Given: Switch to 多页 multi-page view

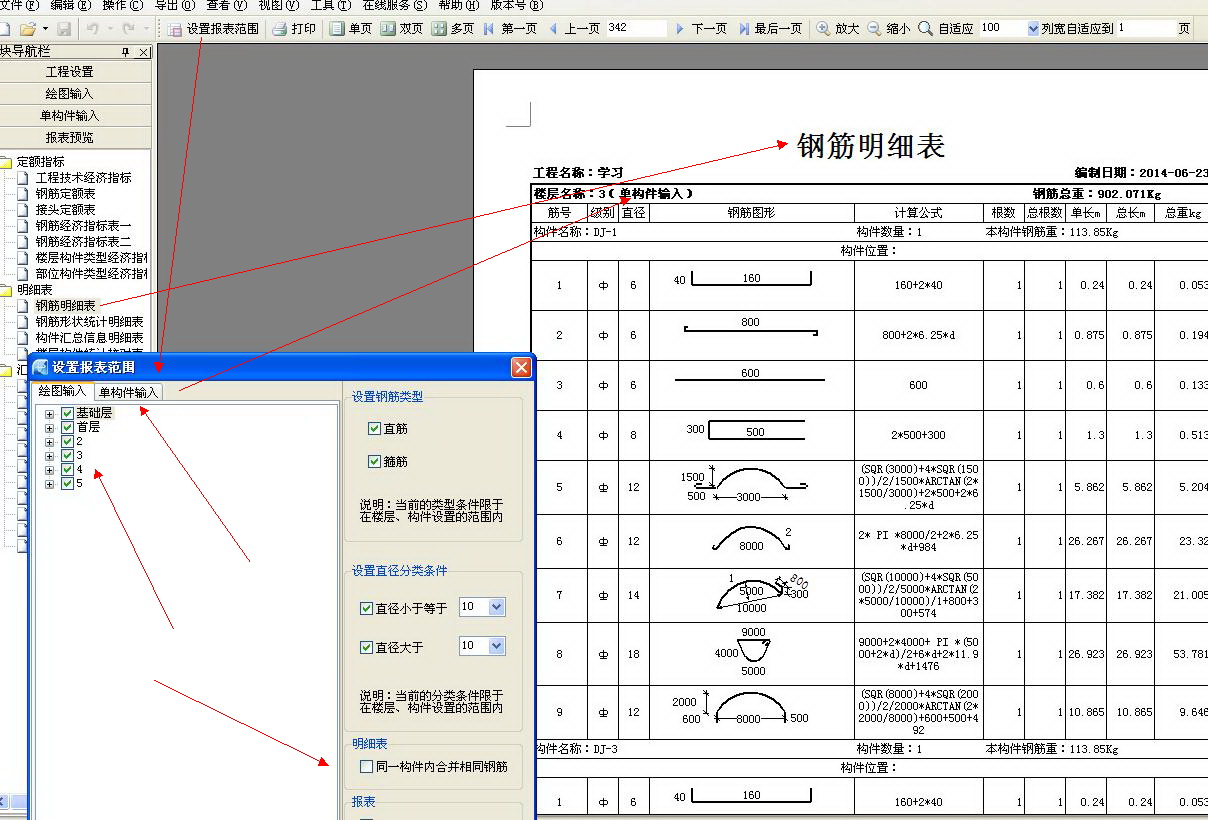Looking at the screenshot, I should [453, 29].
